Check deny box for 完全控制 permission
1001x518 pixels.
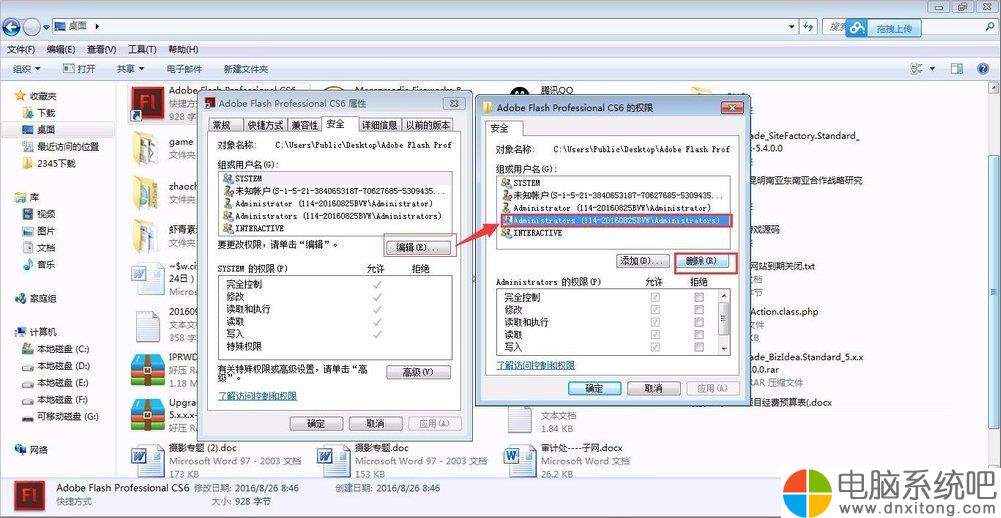[x=699, y=297]
